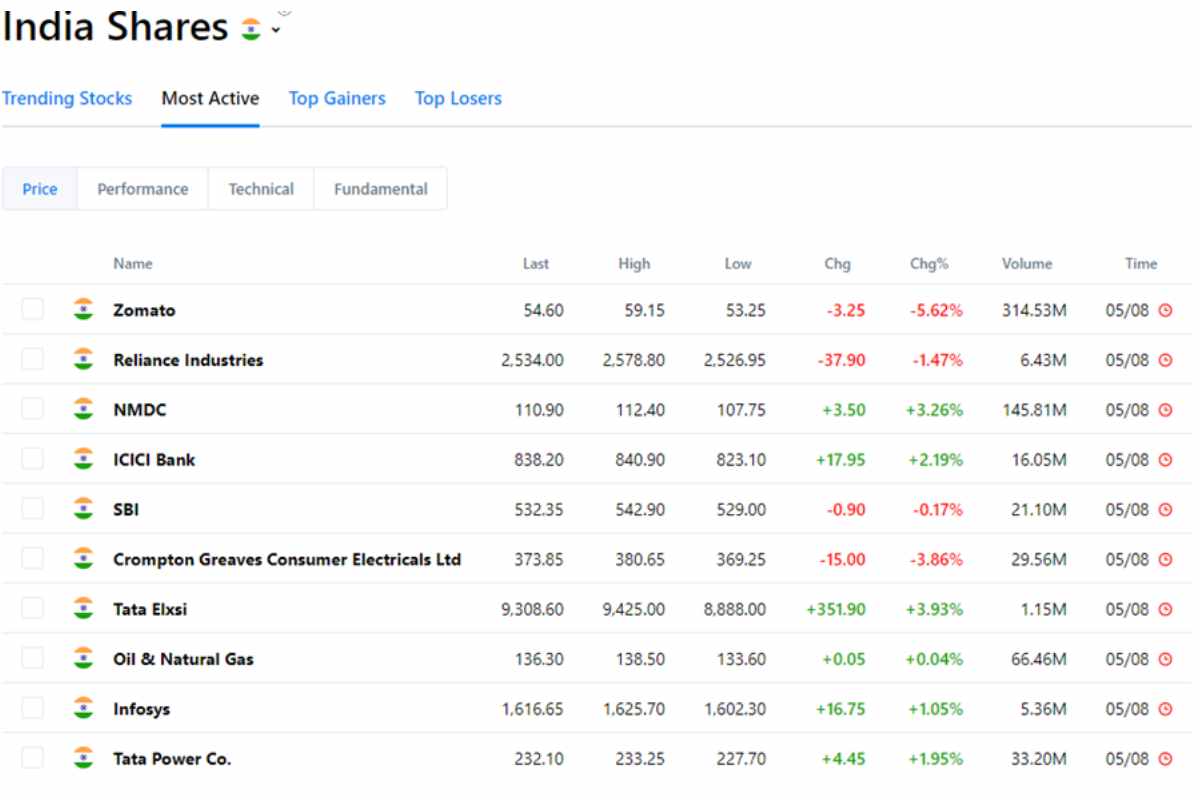1200x800 pixels.
Task: Click the flag icon in SBI row
Action: click(x=83, y=510)
